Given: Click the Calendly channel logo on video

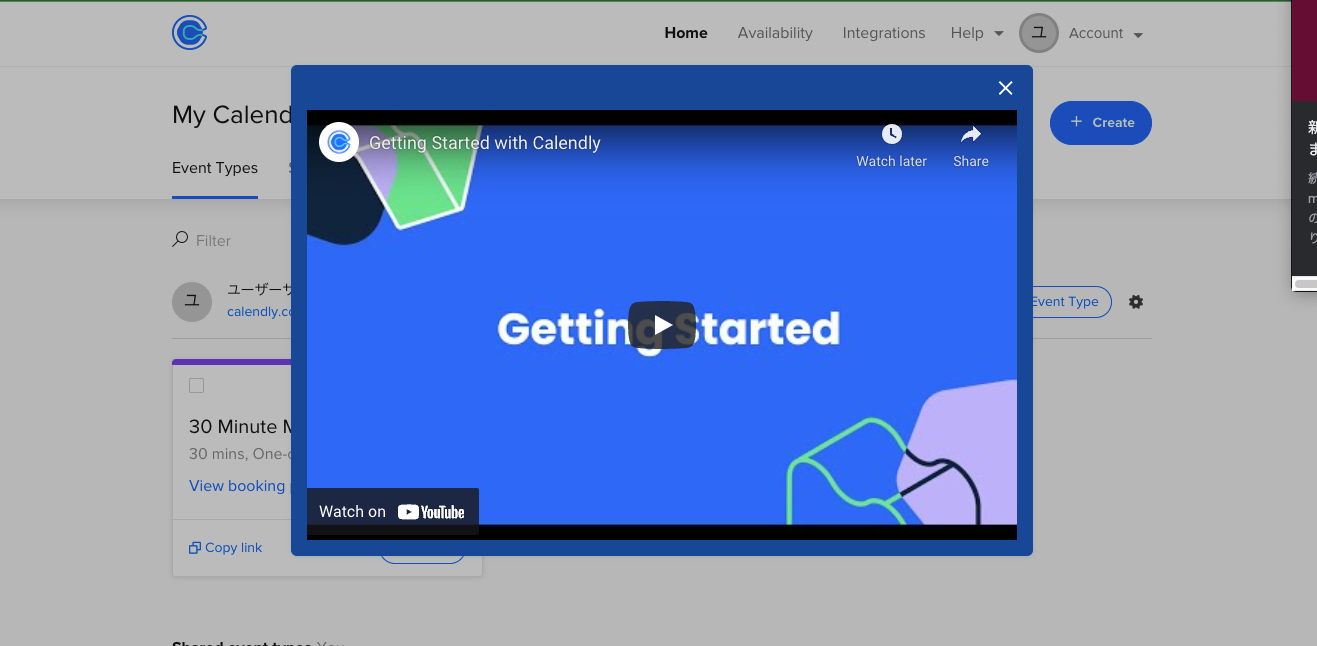Looking at the screenshot, I should tap(339, 142).
